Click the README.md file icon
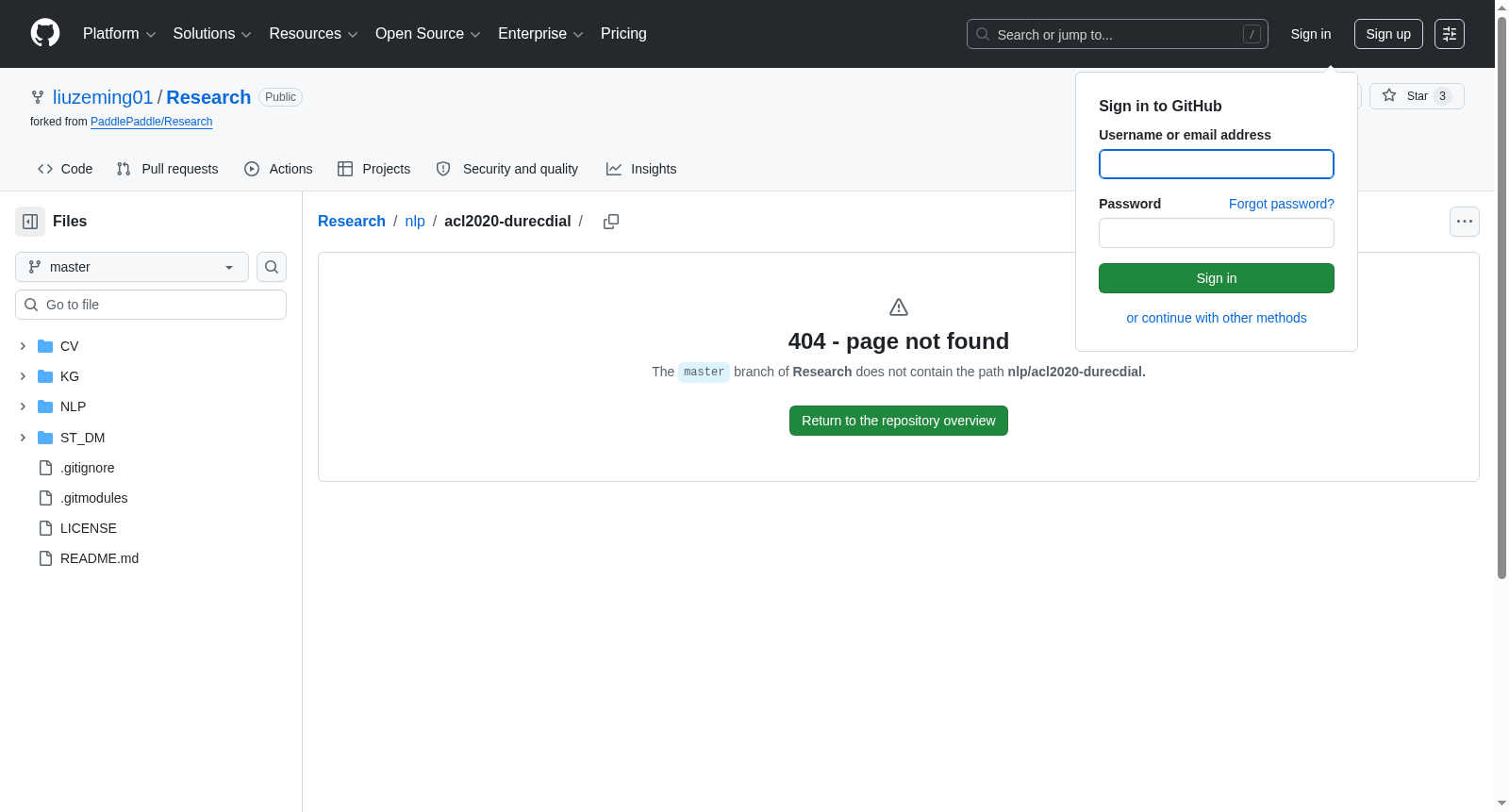The image size is (1509, 812). [45, 558]
